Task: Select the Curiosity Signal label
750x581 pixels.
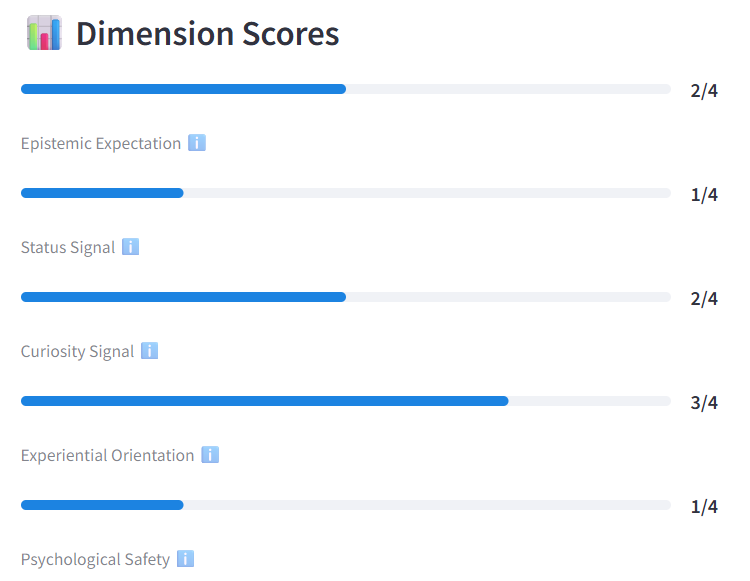Action: coord(77,351)
